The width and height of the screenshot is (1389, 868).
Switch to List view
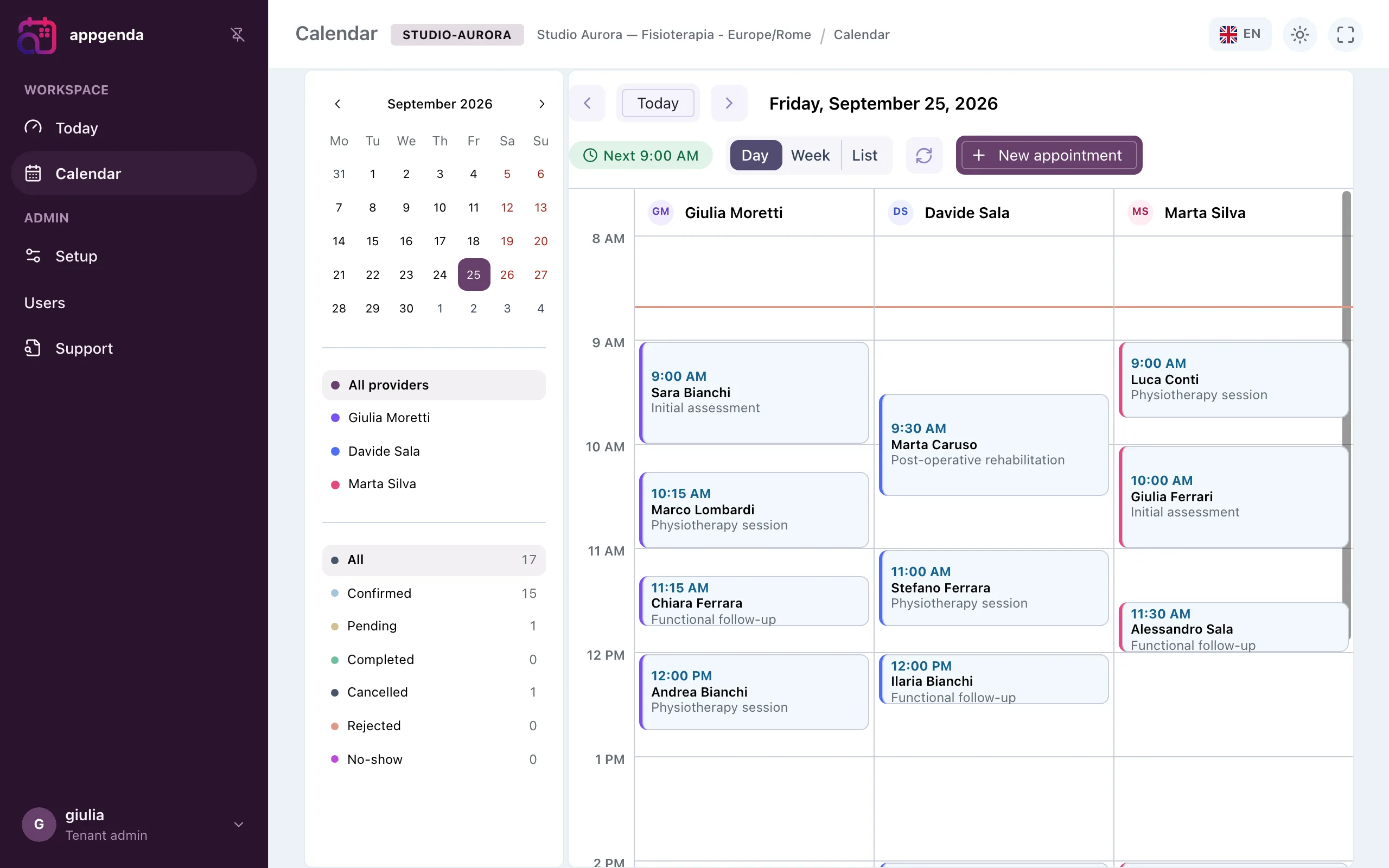864,156
